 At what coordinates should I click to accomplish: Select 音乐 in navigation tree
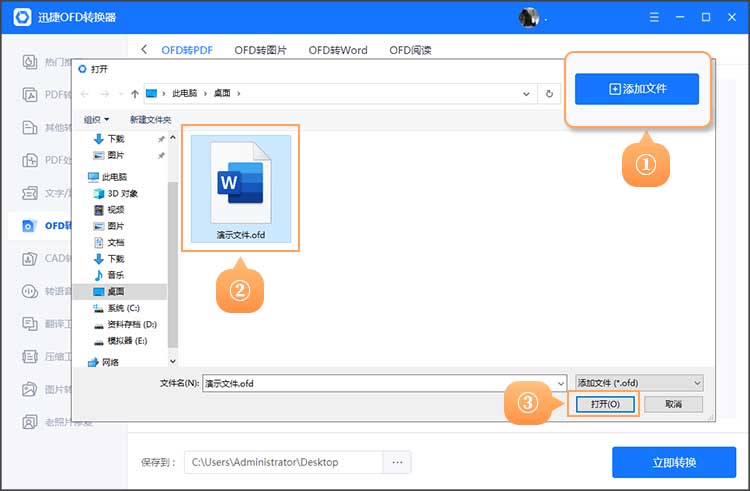click(110, 275)
